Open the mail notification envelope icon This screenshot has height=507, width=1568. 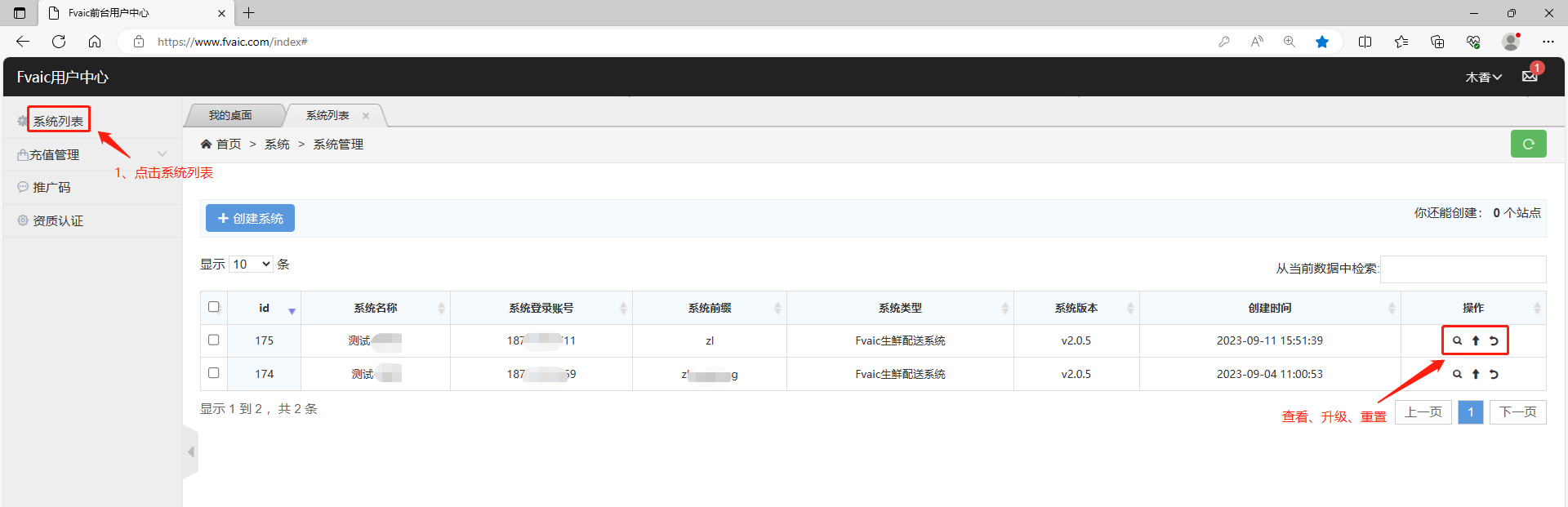click(x=1530, y=76)
